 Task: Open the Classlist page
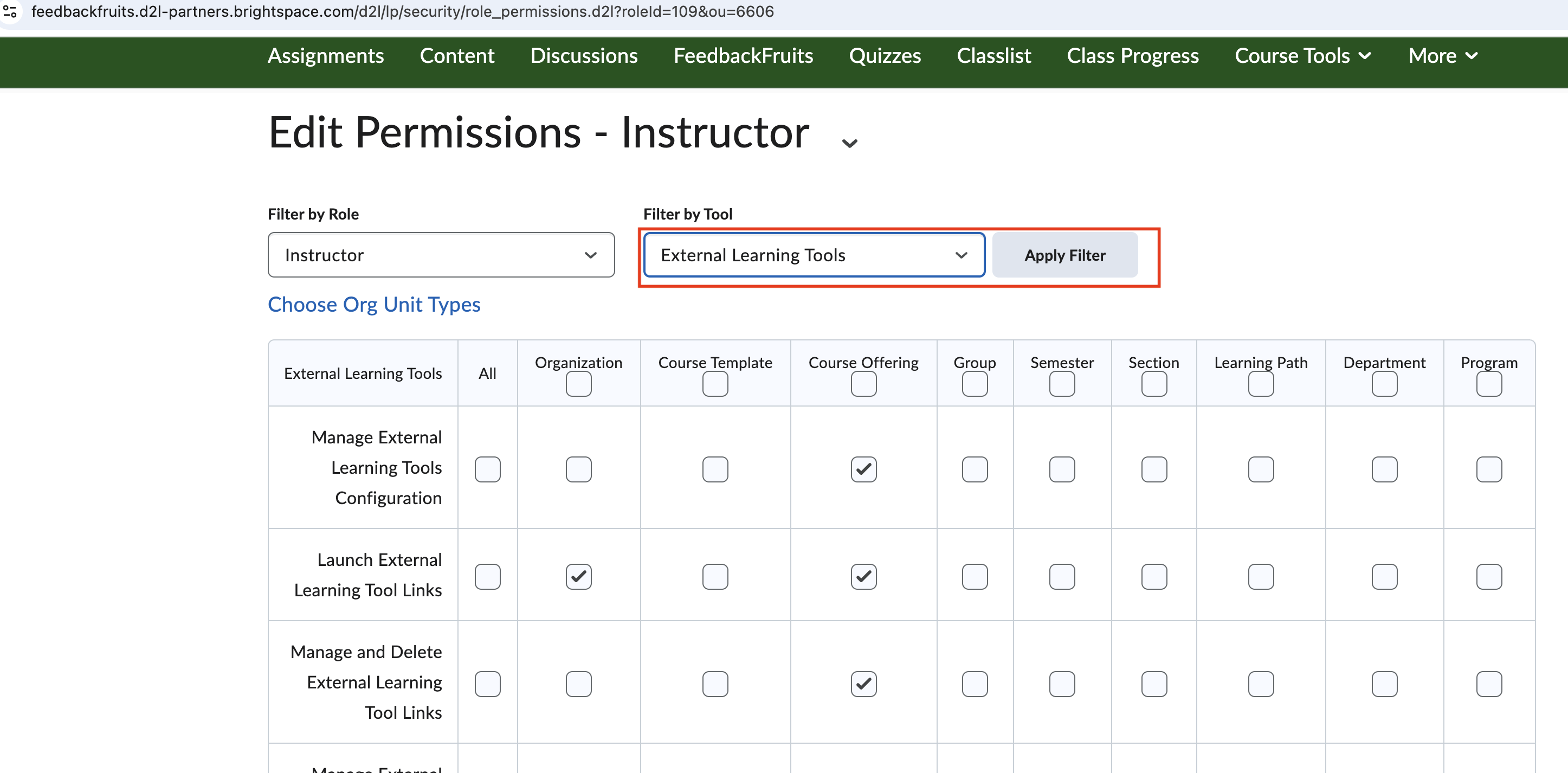click(993, 55)
